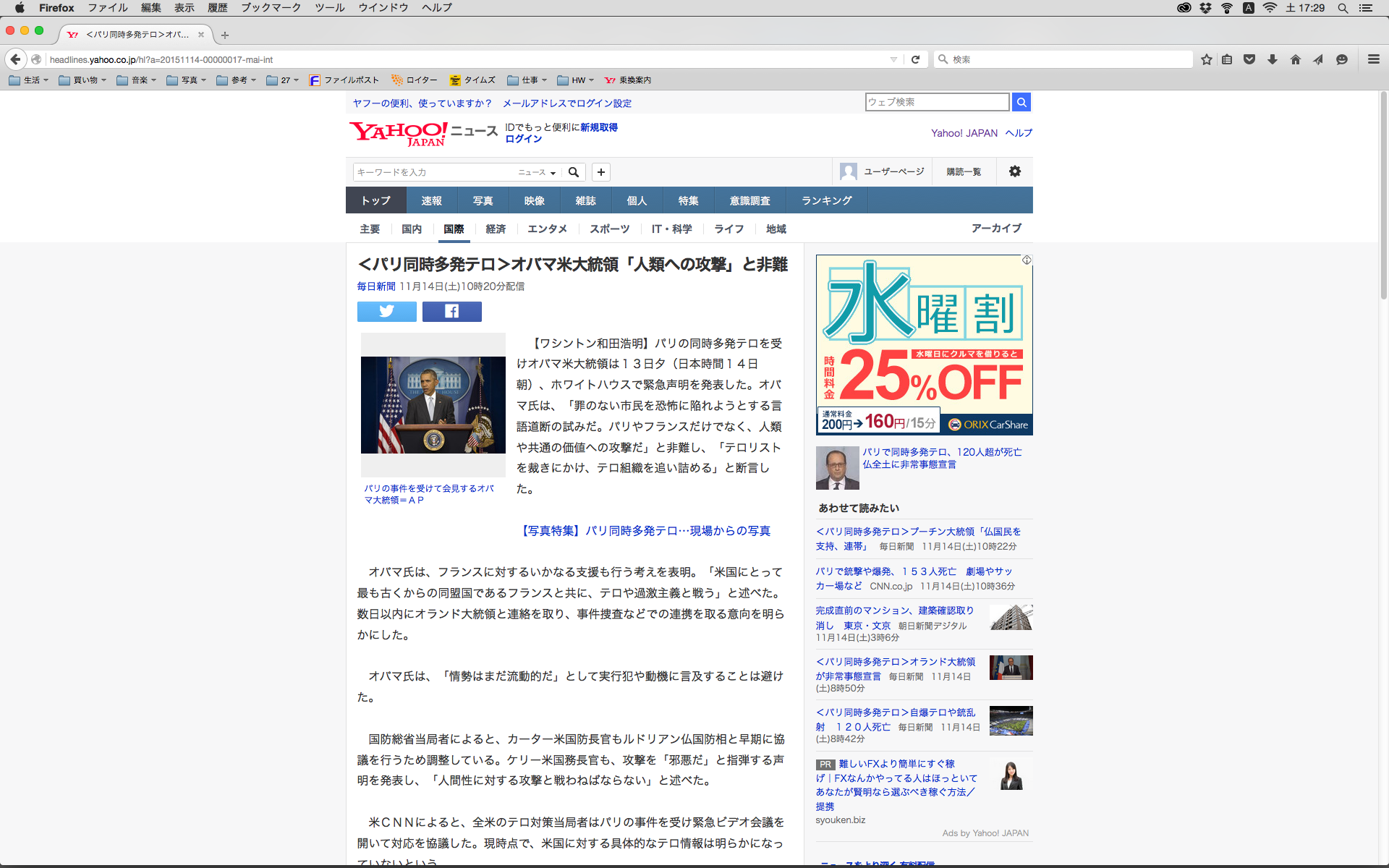Switch to the ランキング news tab
The width and height of the screenshot is (1389, 868).
coord(826,200)
